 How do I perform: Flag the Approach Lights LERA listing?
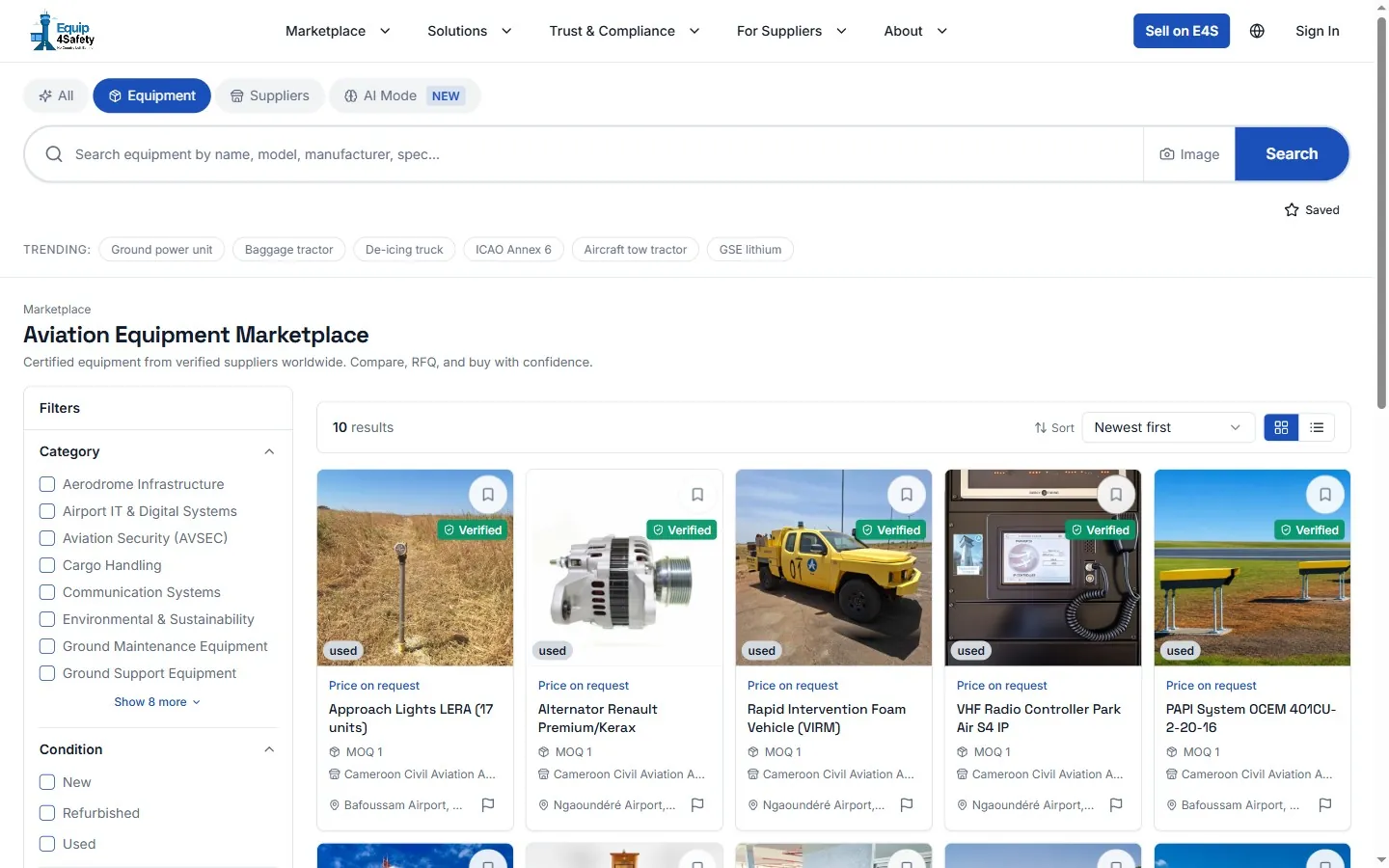(488, 804)
